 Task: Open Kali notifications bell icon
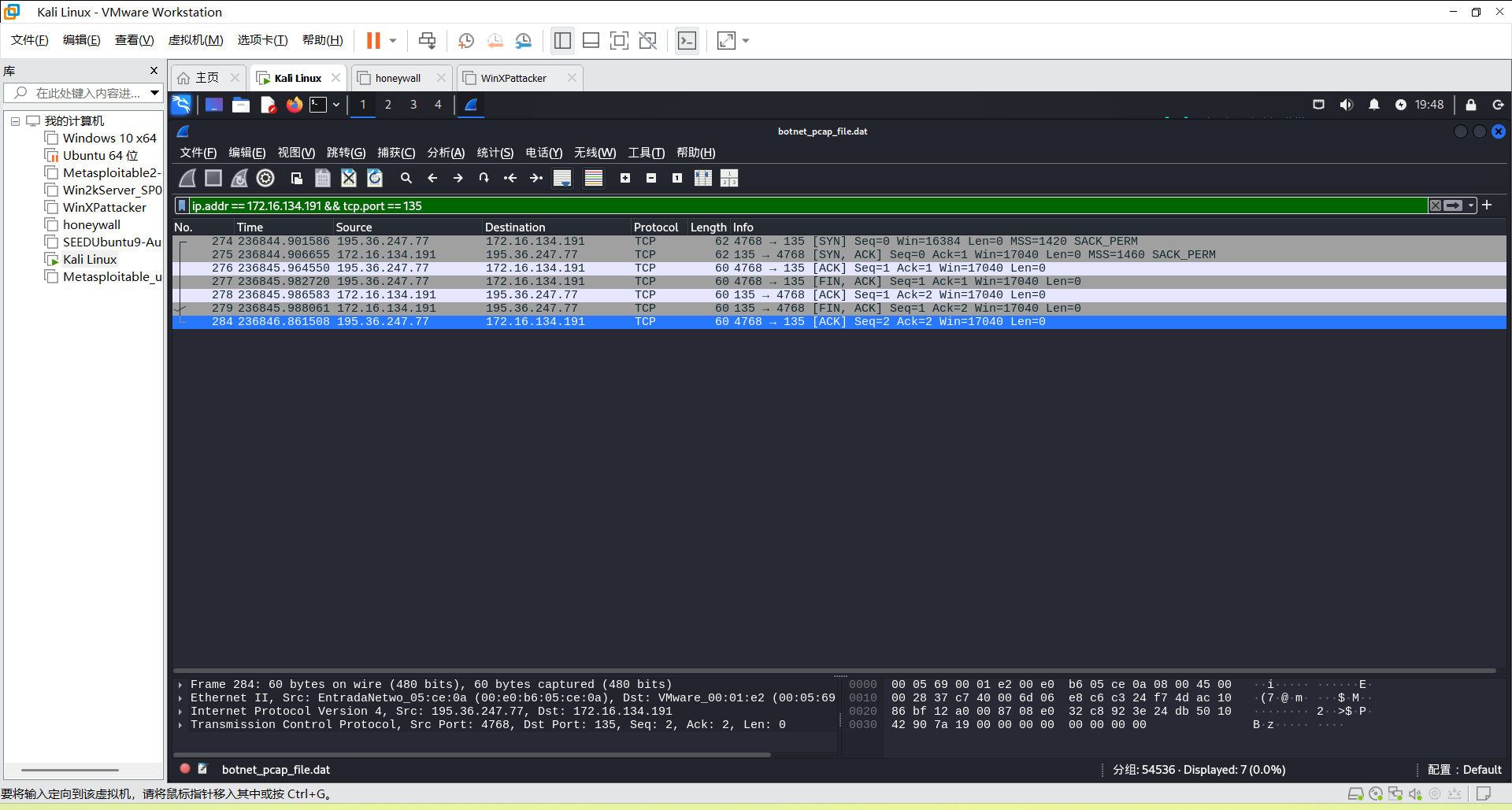[1373, 105]
